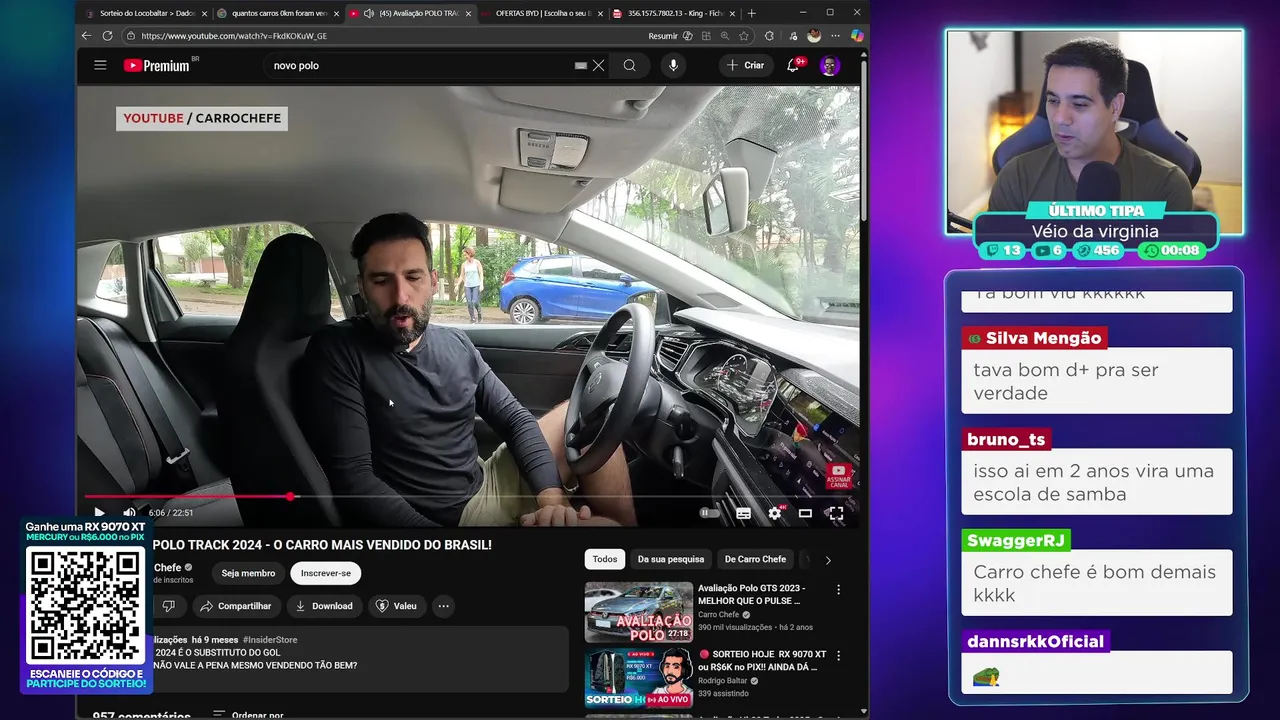Switch to '356.1575.7802.13 - King' tab
1280x720 pixels.
673,13
